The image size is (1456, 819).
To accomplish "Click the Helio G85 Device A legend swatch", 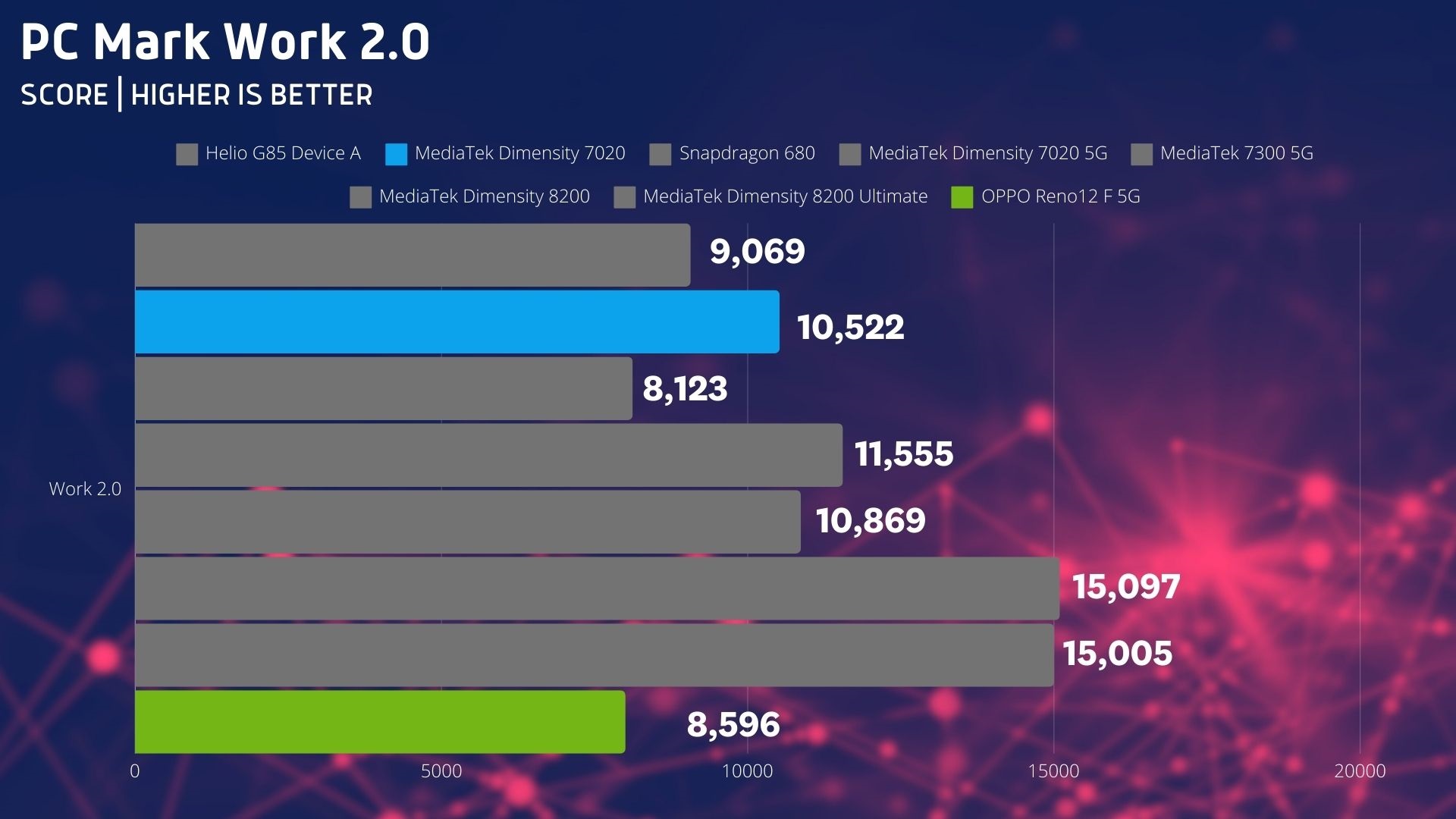I will point(187,154).
